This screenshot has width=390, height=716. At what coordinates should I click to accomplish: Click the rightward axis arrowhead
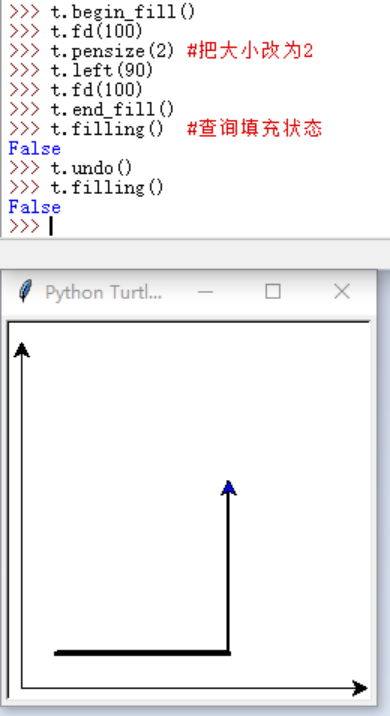360,688
